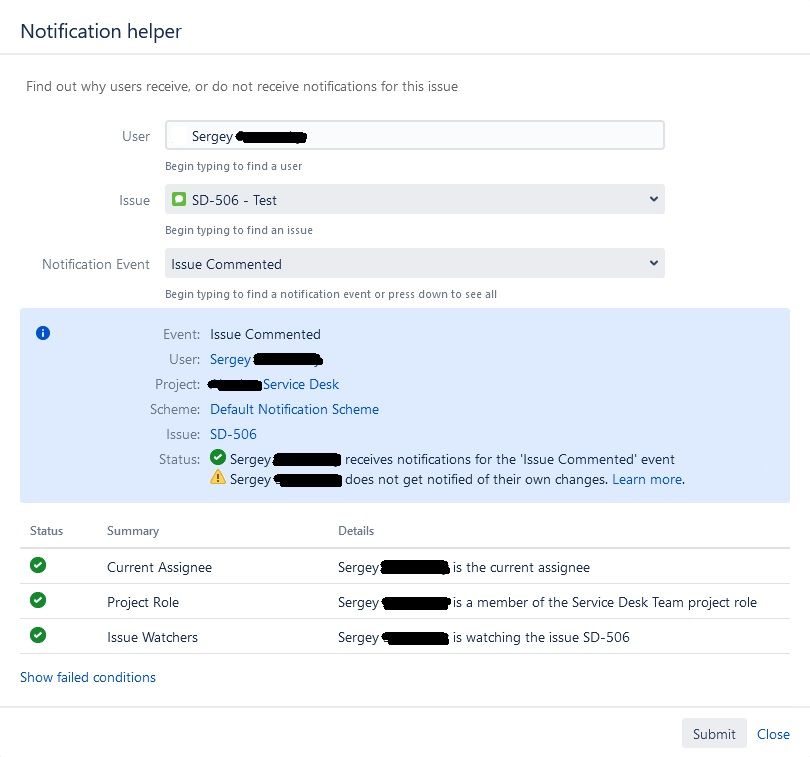Open the Default Notification Scheme link

(294, 409)
